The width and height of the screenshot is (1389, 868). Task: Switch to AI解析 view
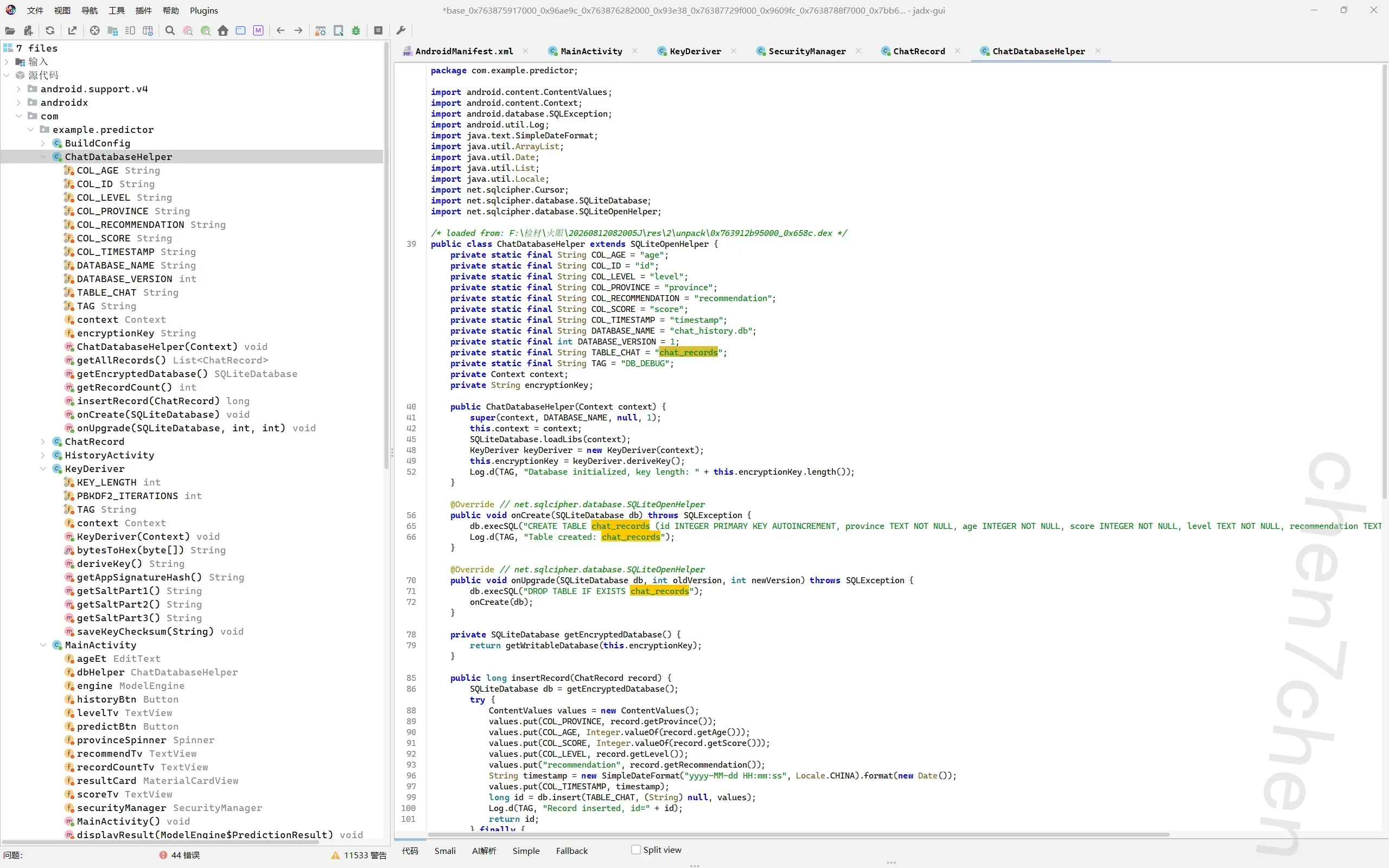tap(484, 851)
